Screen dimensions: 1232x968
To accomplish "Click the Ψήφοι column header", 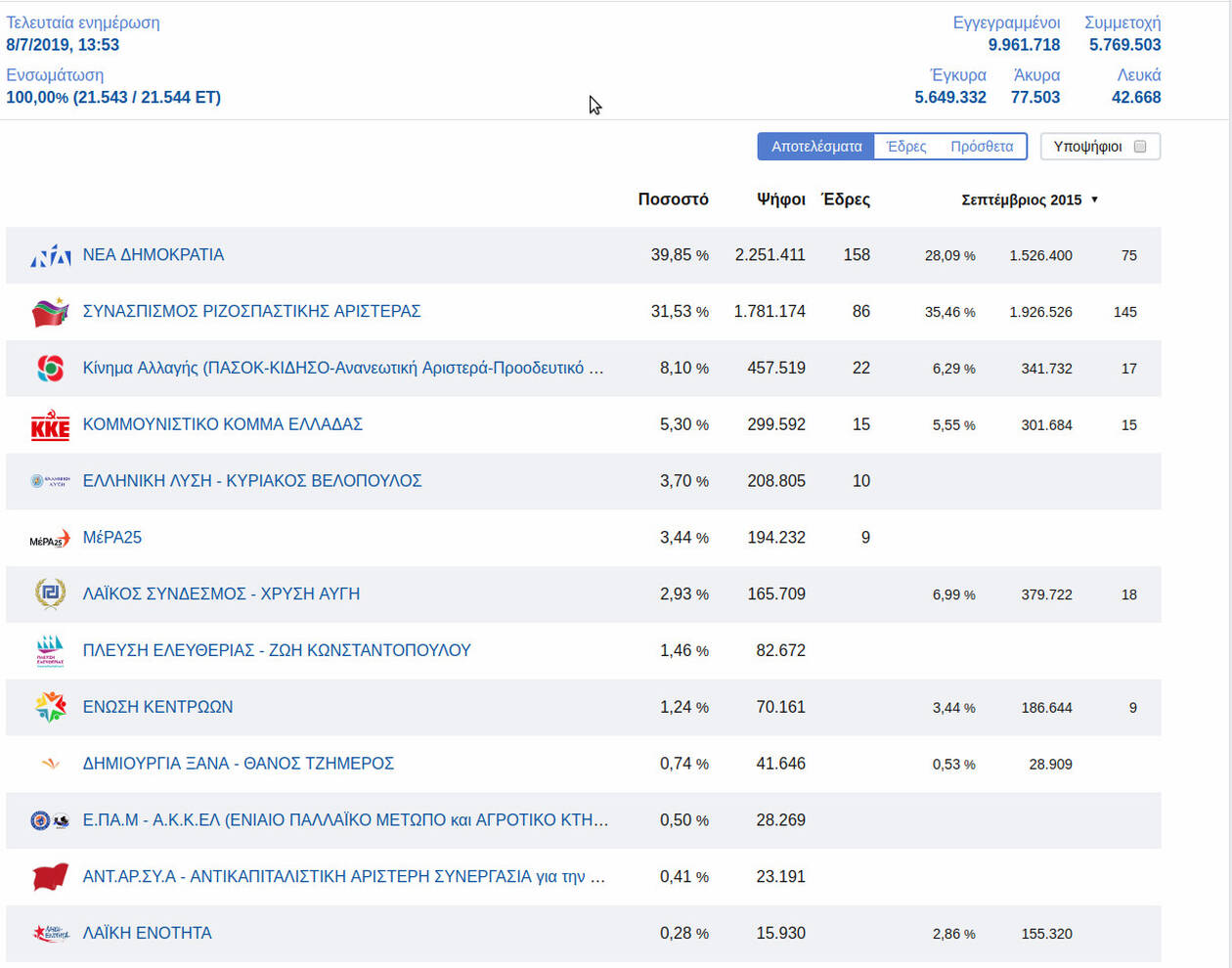I will click(780, 199).
